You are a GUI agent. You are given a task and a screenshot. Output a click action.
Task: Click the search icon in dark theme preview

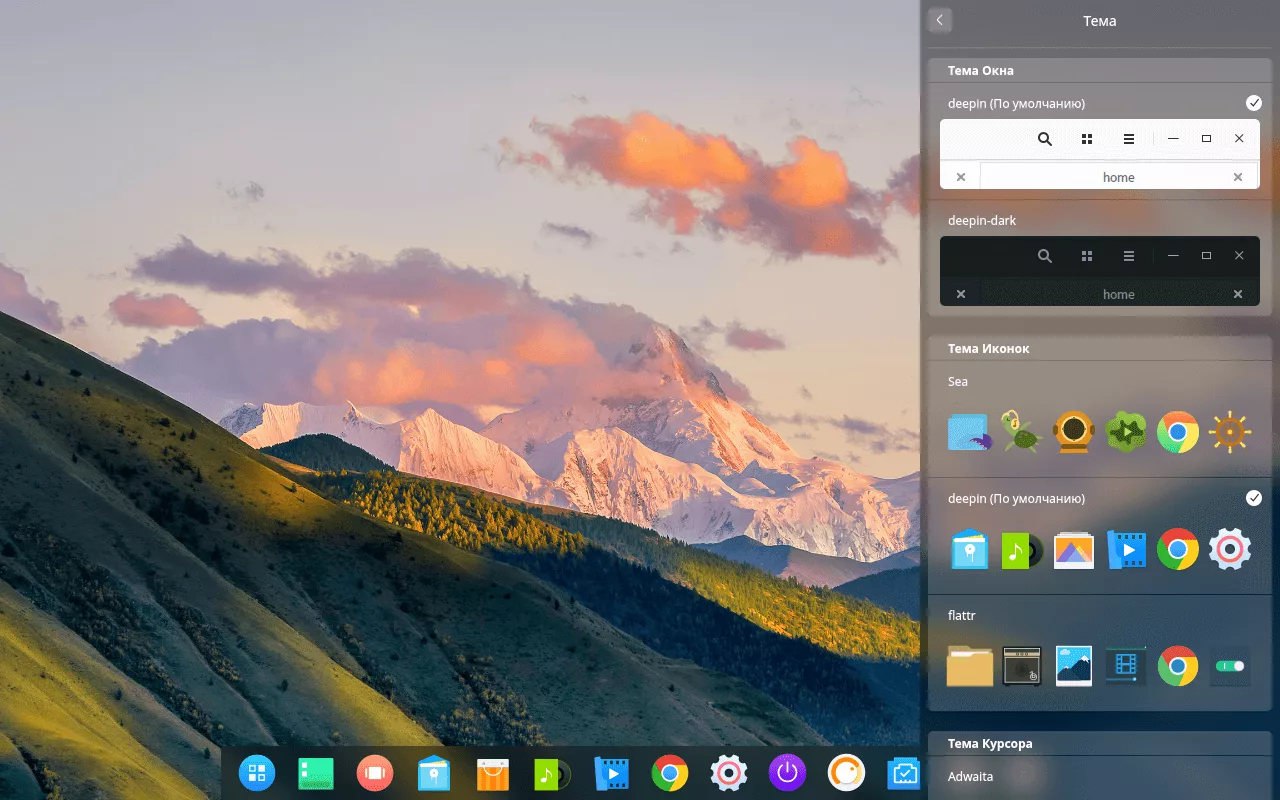pos(1045,256)
